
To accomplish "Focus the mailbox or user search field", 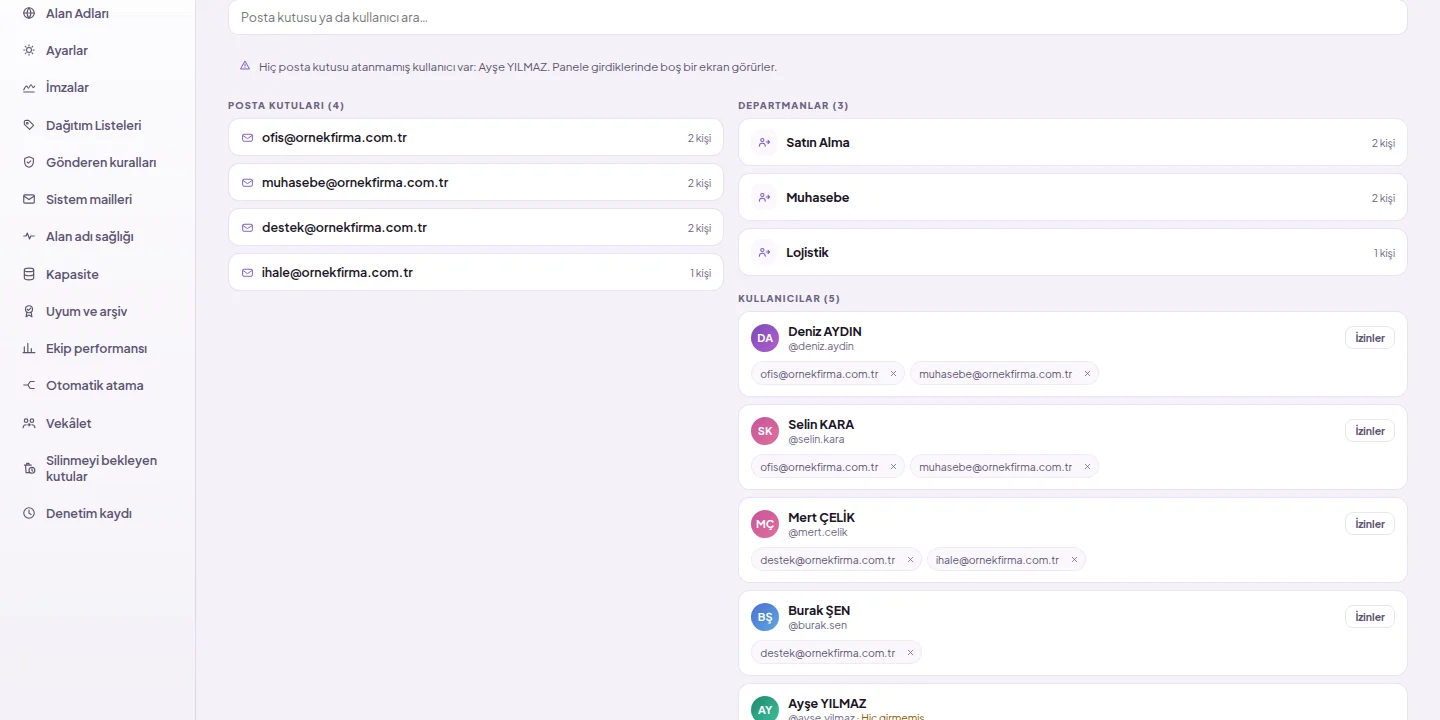I will [x=817, y=17].
